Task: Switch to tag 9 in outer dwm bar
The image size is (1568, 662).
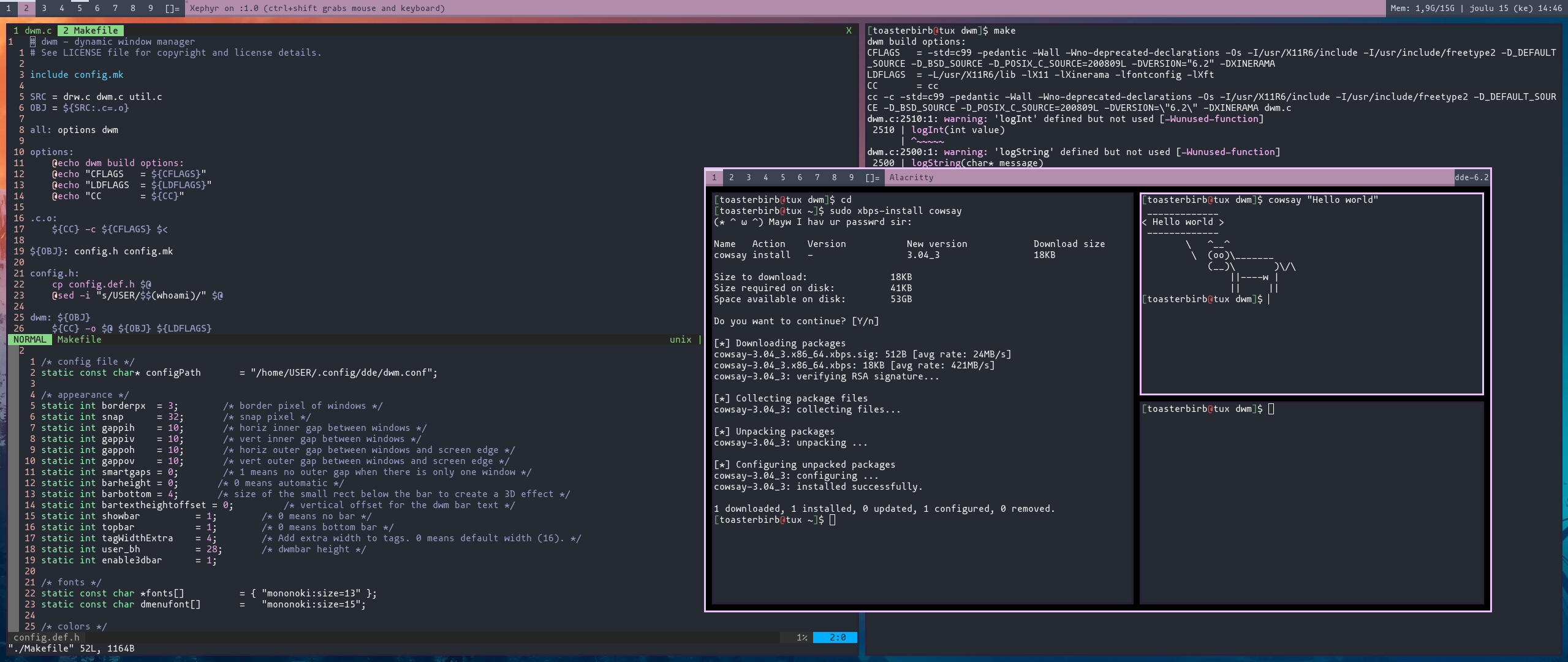Action: [151, 8]
